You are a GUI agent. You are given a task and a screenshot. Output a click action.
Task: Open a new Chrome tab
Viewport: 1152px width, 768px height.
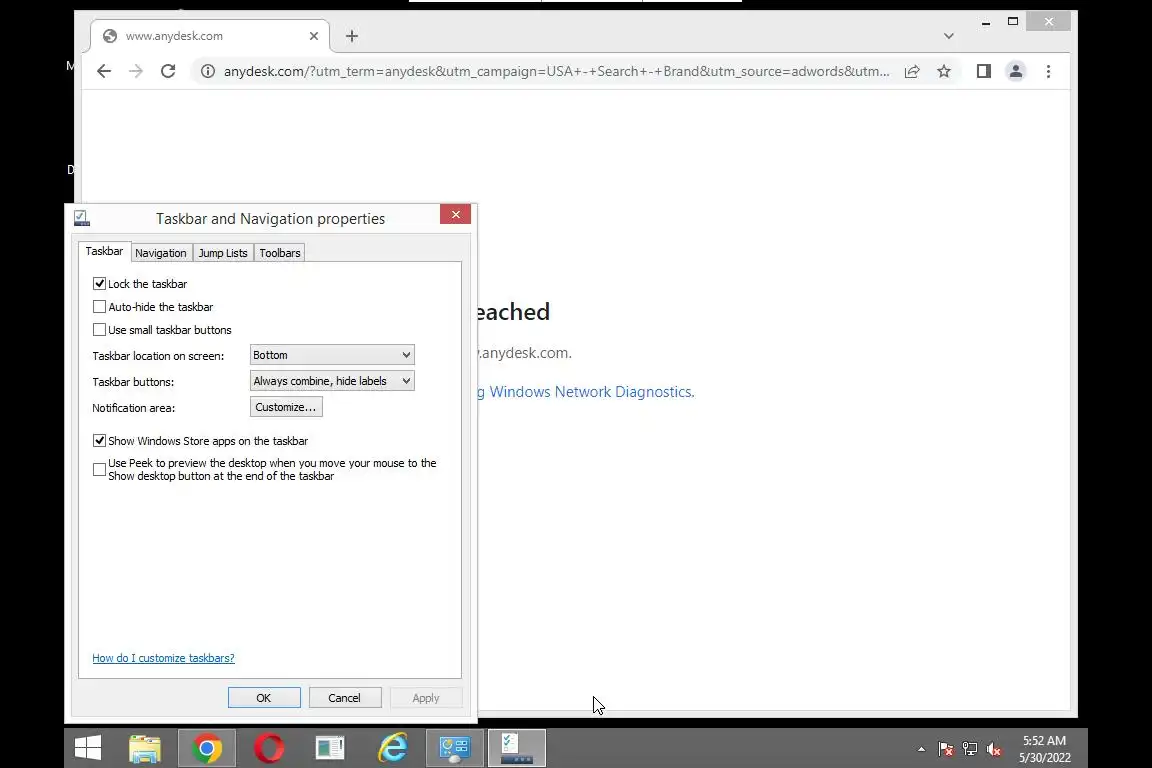point(352,36)
